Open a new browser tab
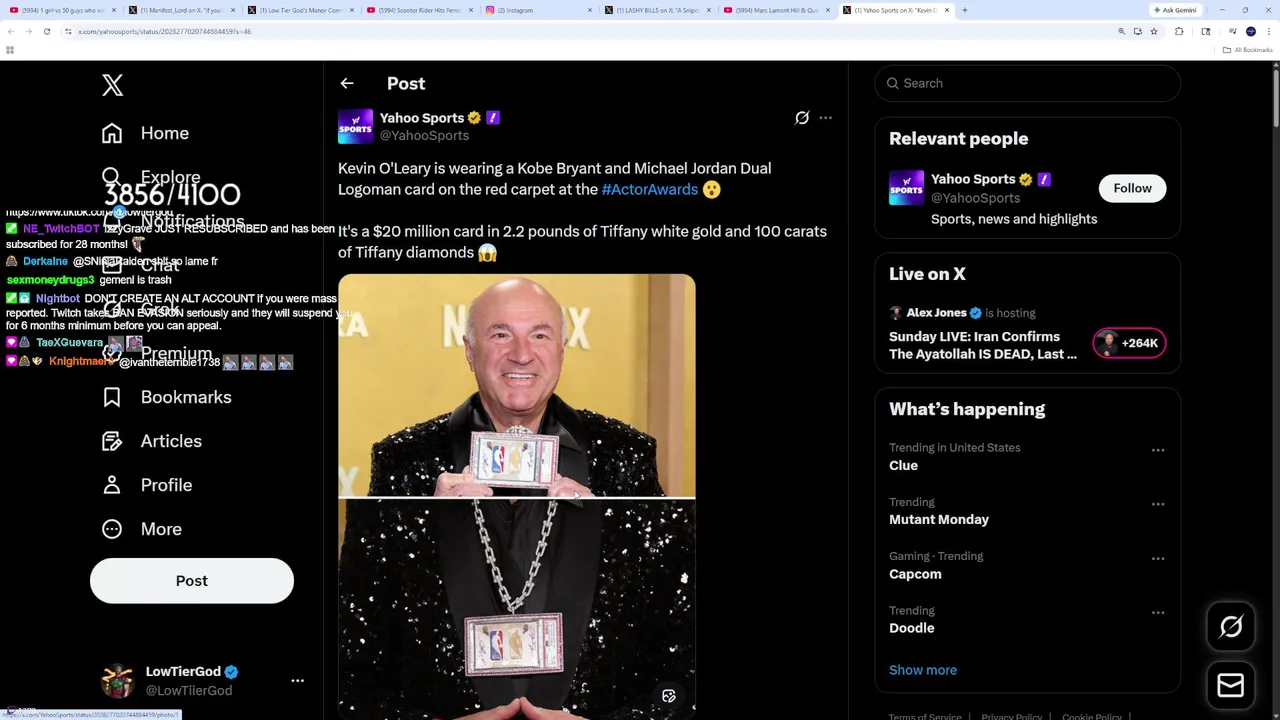The width and height of the screenshot is (1280, 720). pyautogui.click(x=964, y=10)
